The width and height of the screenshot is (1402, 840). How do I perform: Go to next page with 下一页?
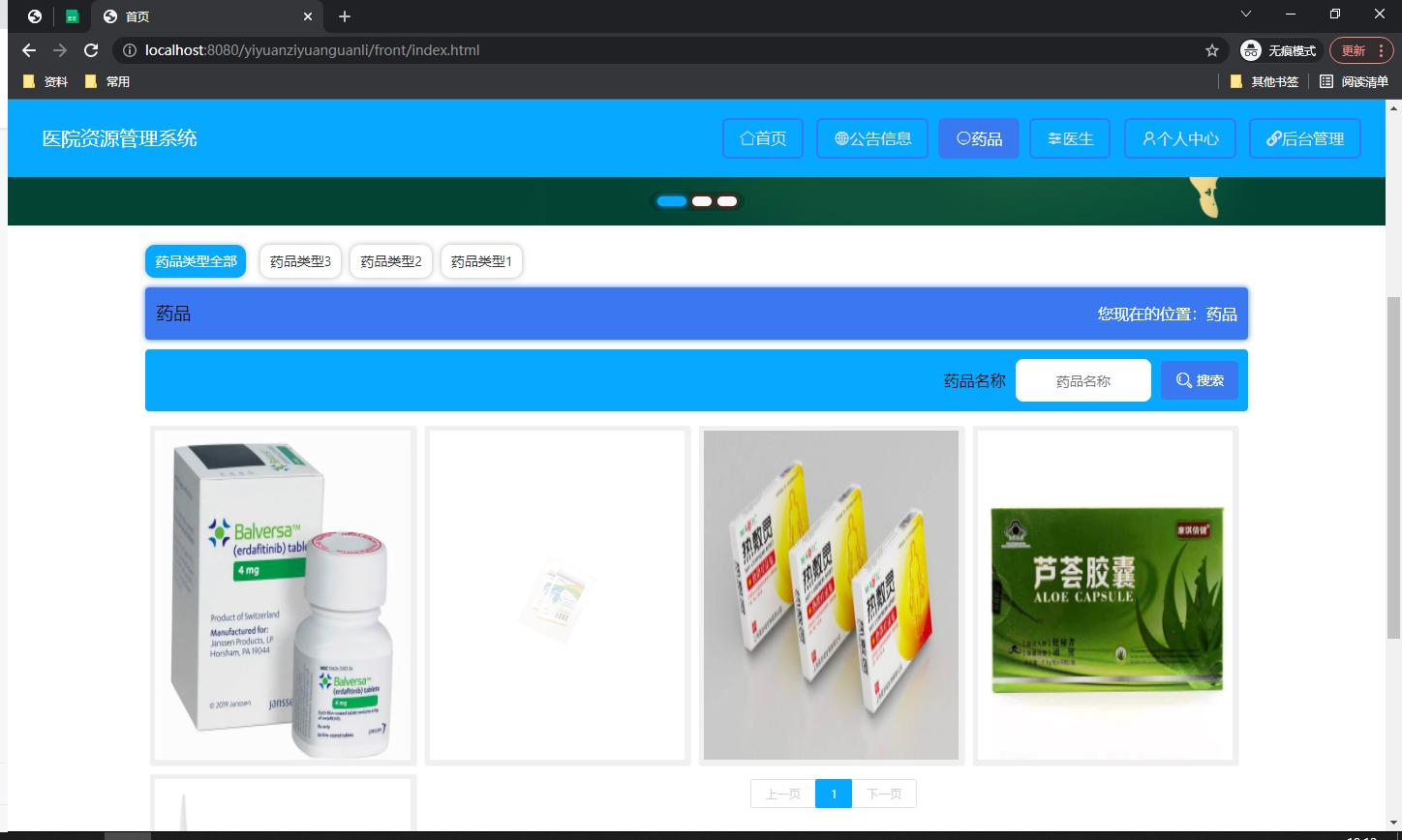[884, 794]
